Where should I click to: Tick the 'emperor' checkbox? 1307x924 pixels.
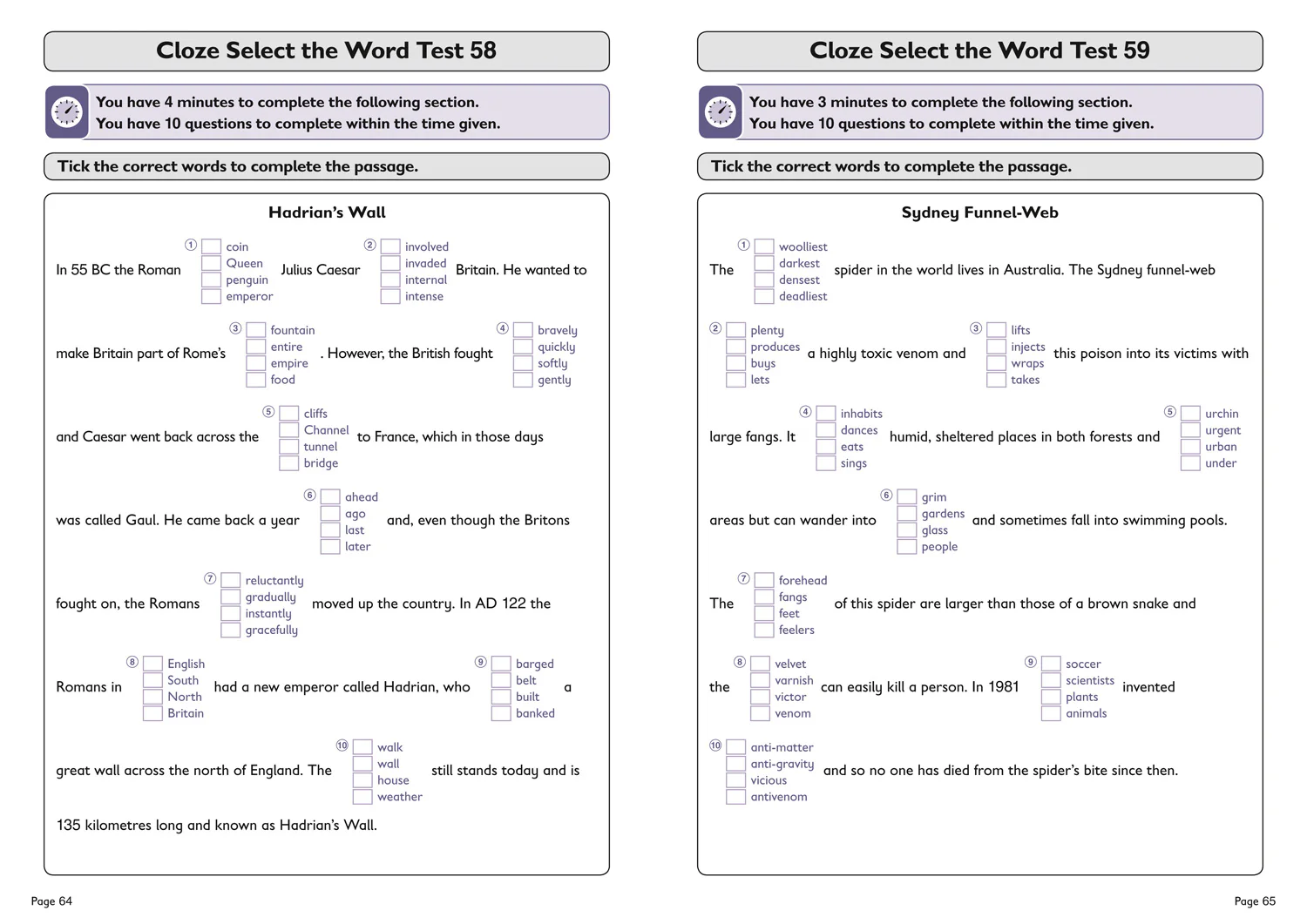click(211, 297)
